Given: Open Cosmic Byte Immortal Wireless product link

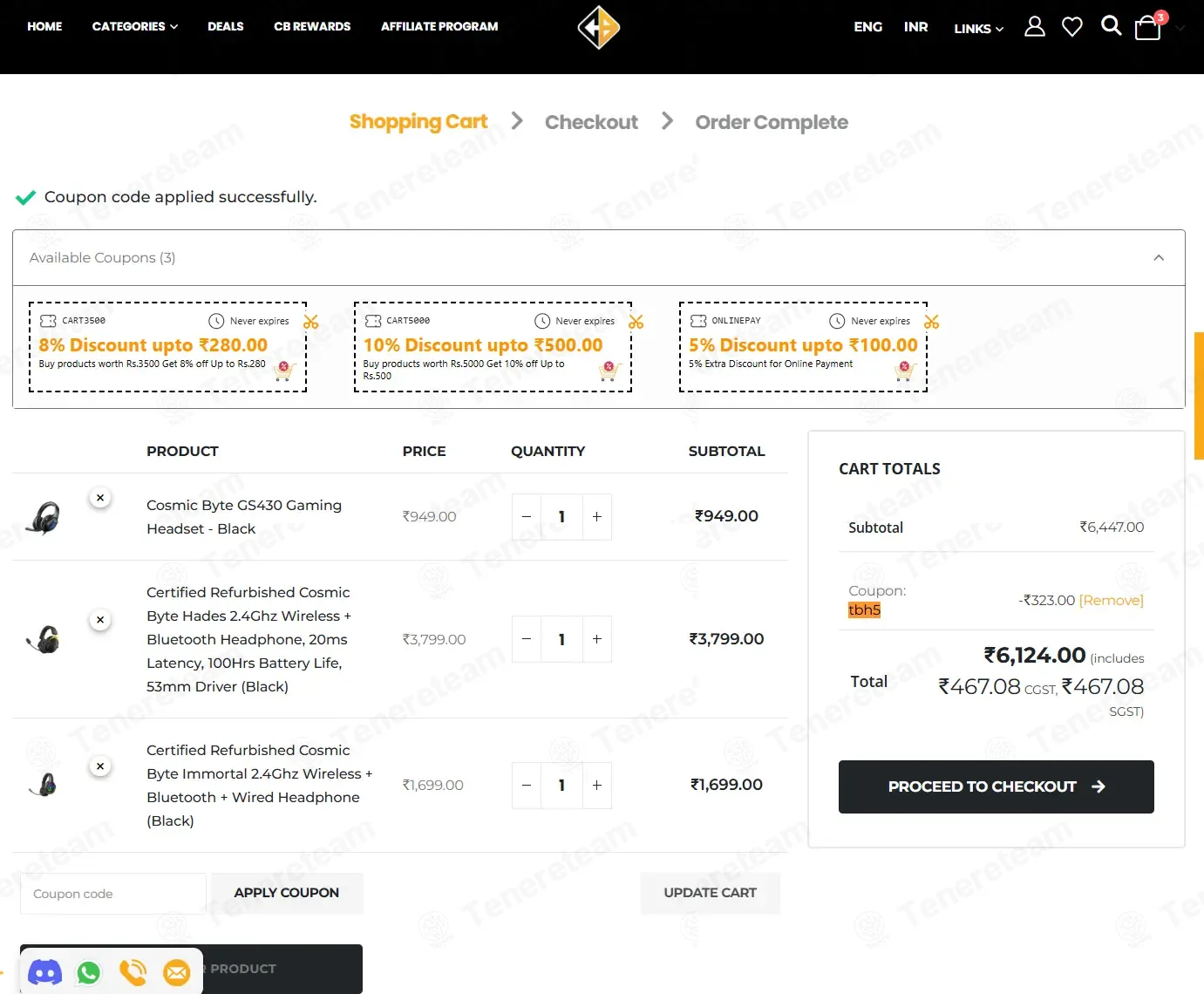Looking at the screenshot, I should 259,786.
